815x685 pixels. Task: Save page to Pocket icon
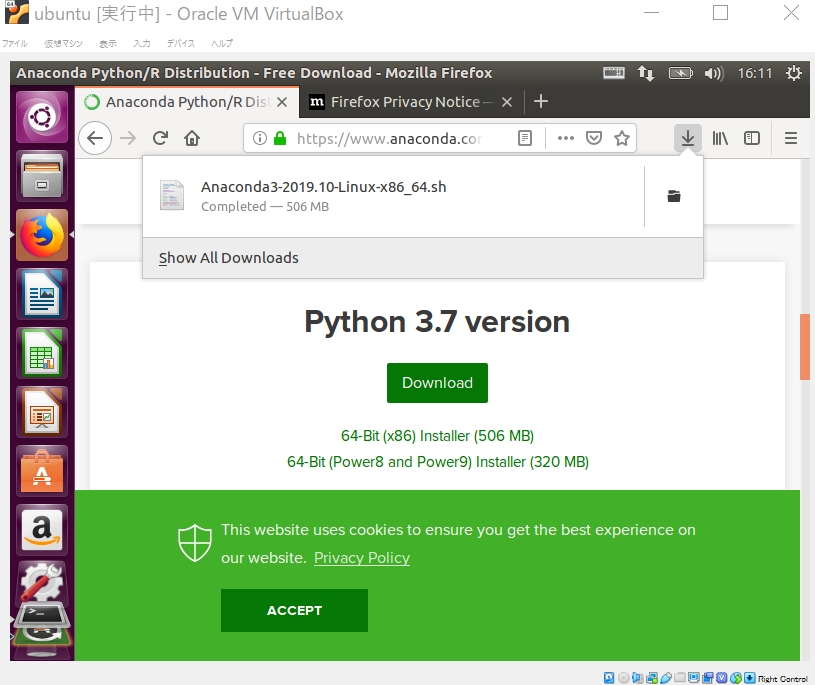pos(594,138)
